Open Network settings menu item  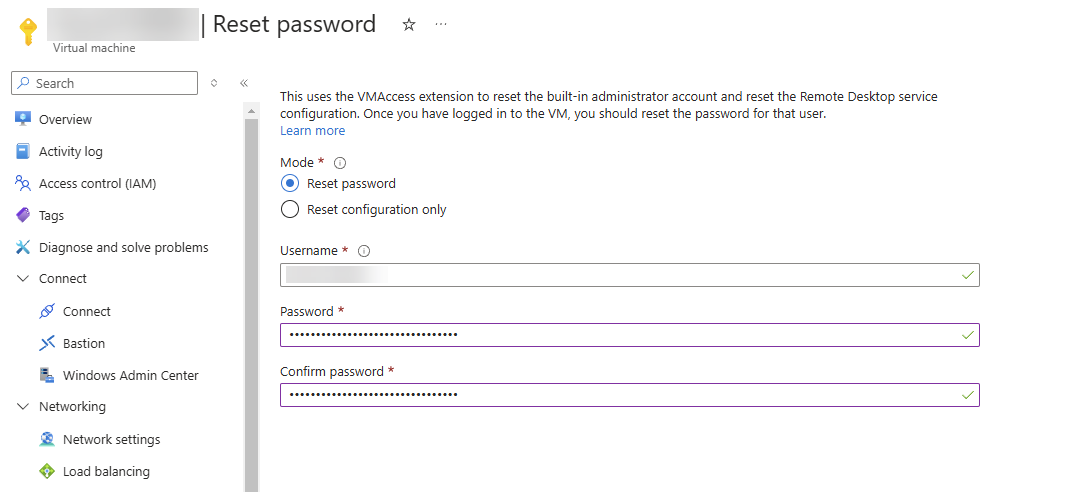tap(111, 439)
